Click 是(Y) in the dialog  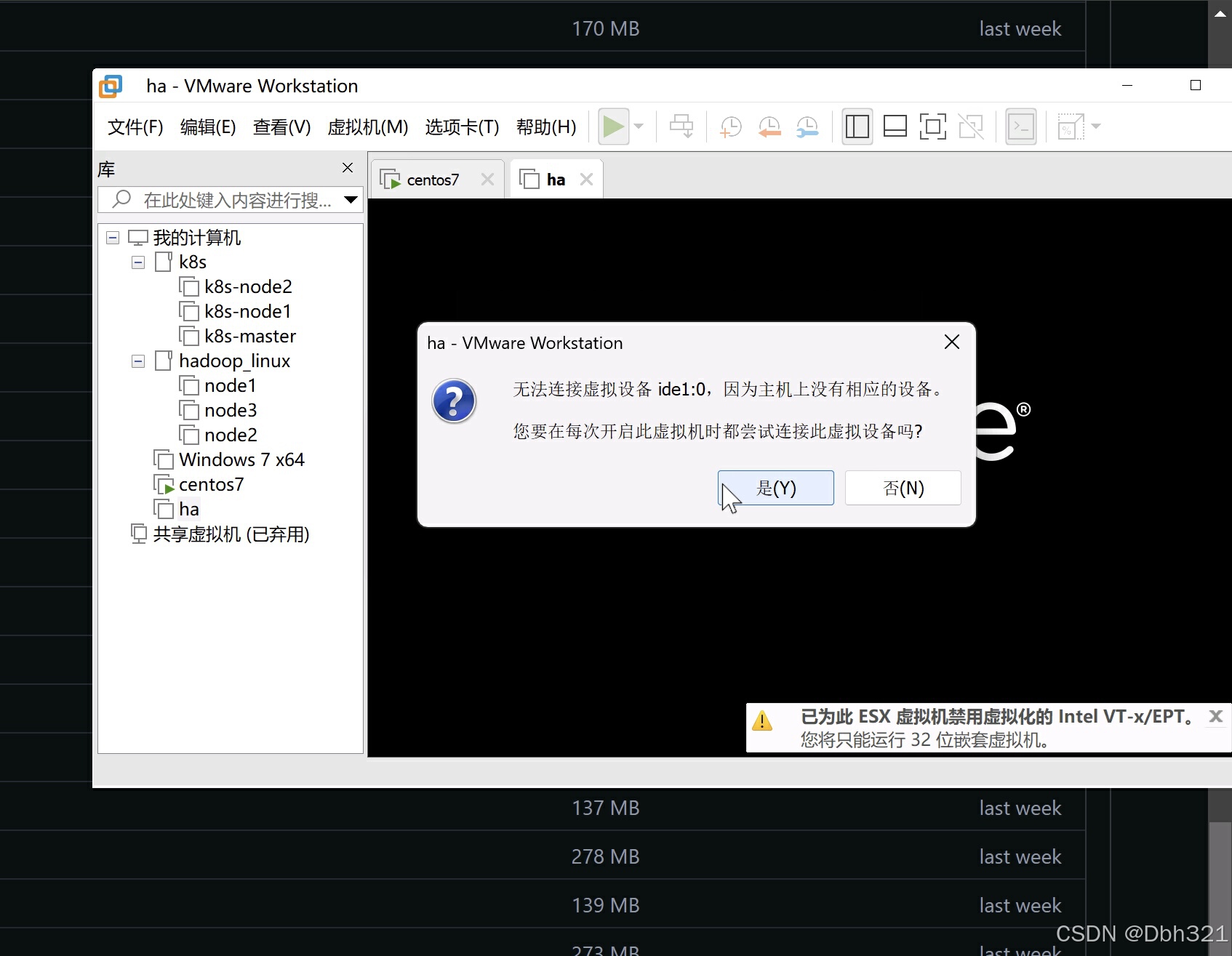[775, 487]
